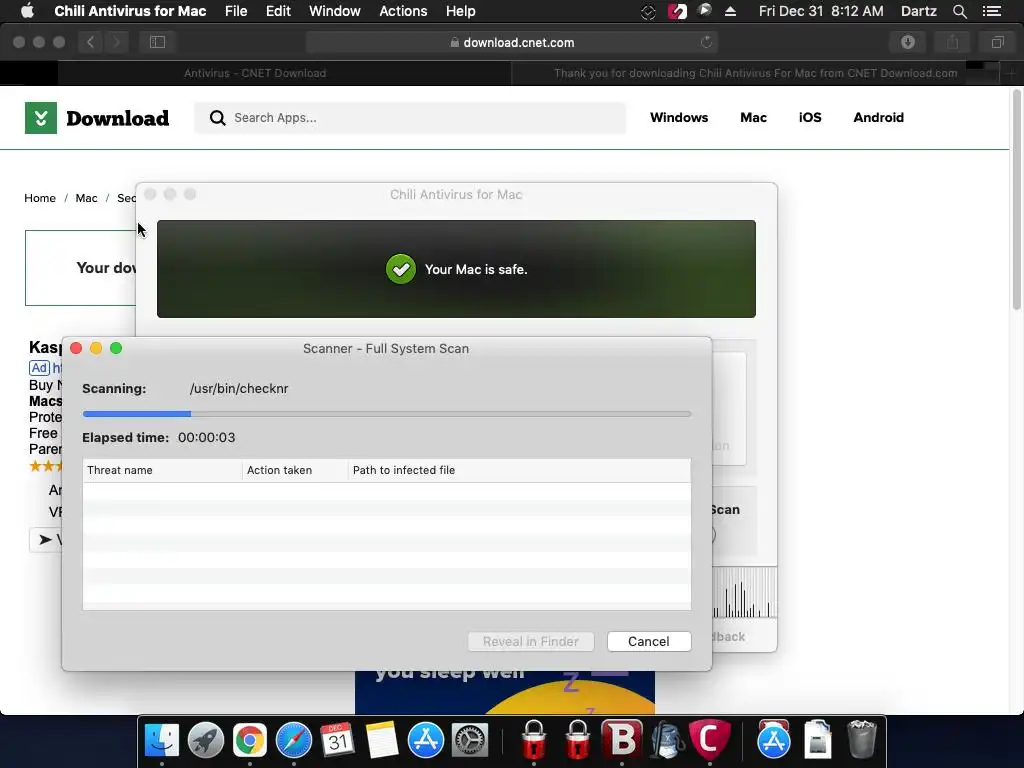Open the Actions menu
This screenshot has width=1024, height=768.
click(403, 11)
